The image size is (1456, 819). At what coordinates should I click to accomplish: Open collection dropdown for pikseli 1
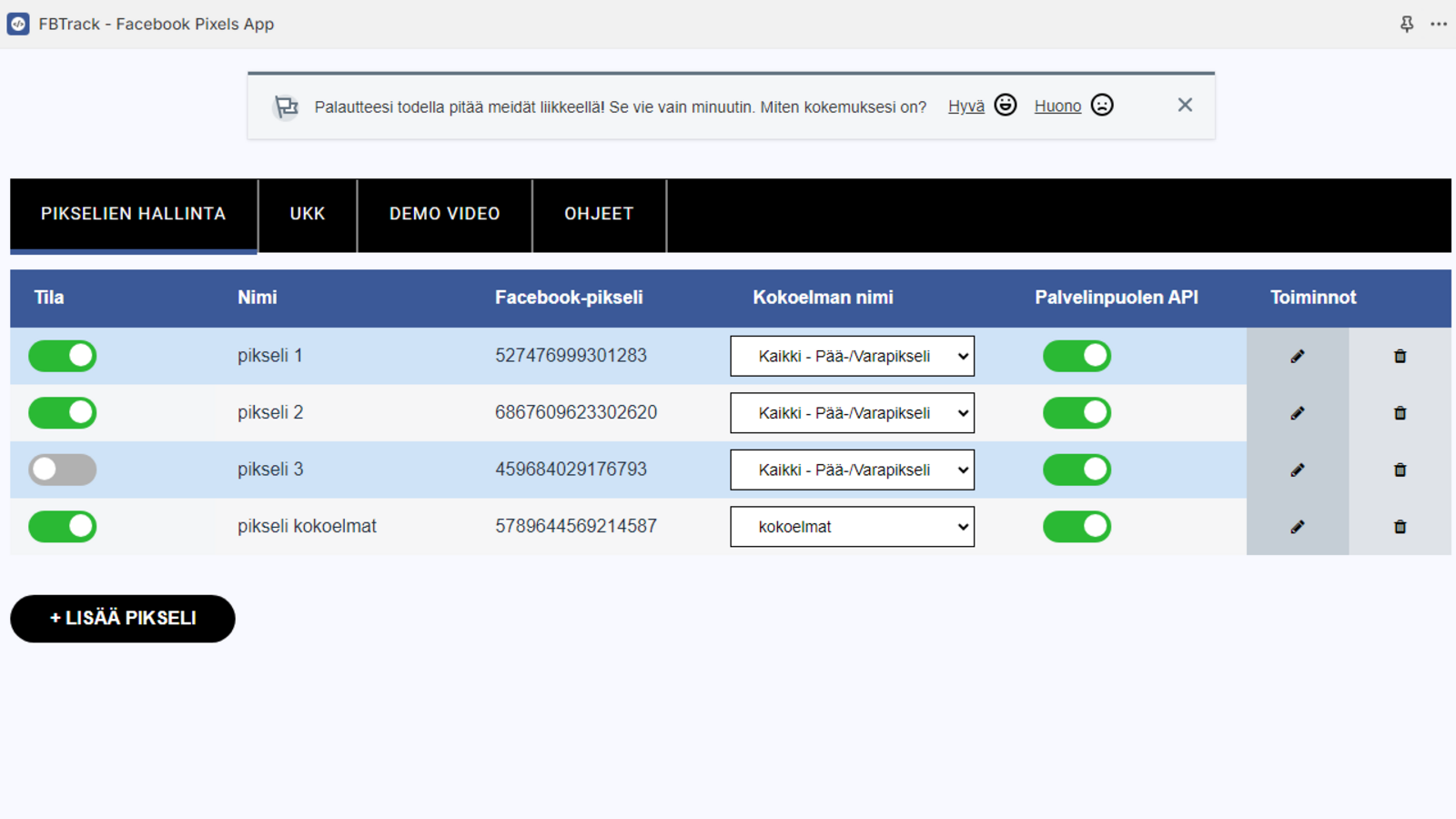pos(852,356)
